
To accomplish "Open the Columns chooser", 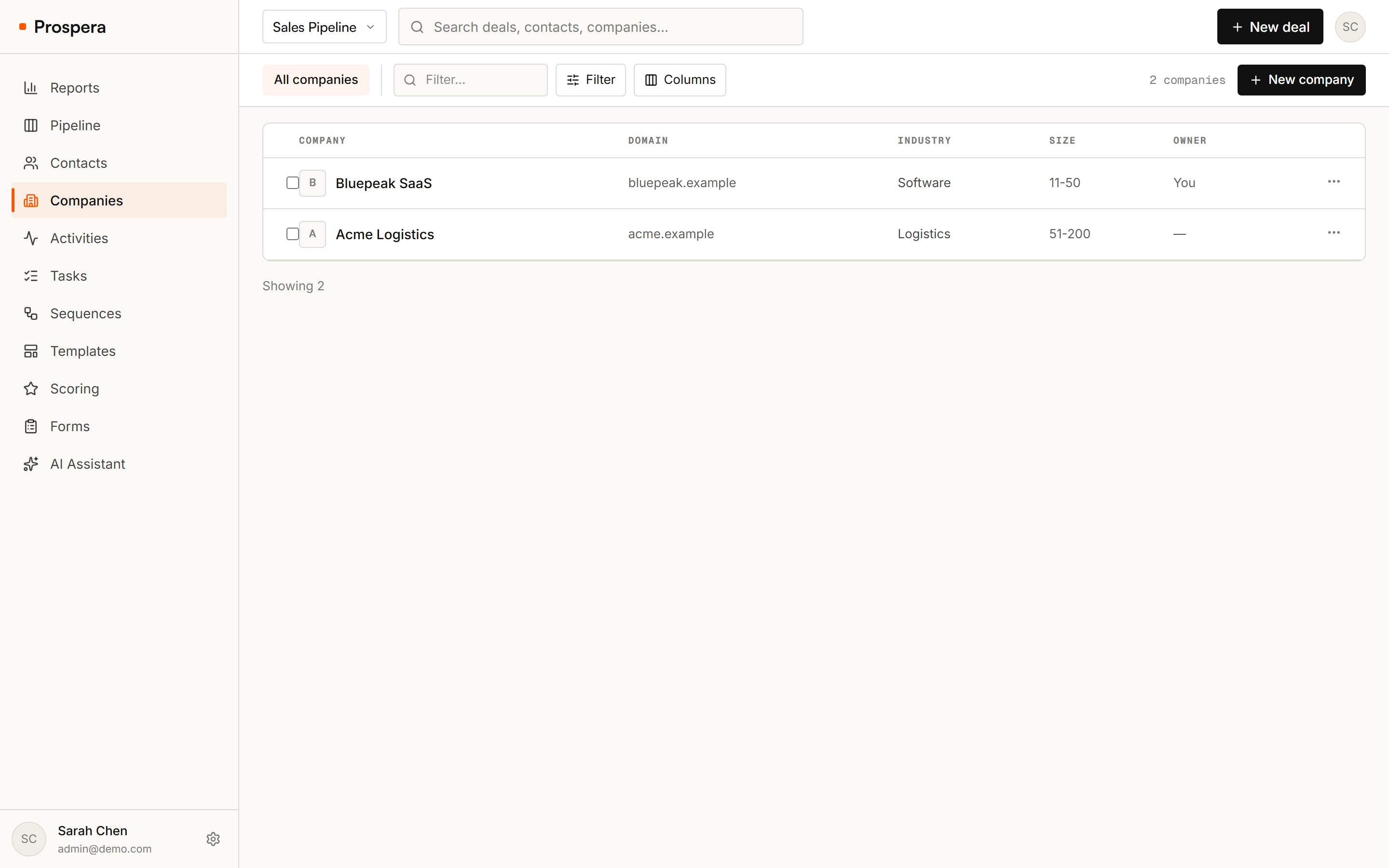I will pos(680,80).
